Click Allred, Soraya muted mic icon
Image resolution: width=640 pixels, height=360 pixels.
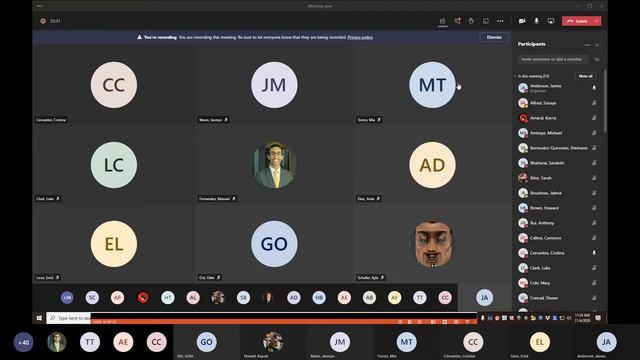pyautogui.click(x=594, y=103)
